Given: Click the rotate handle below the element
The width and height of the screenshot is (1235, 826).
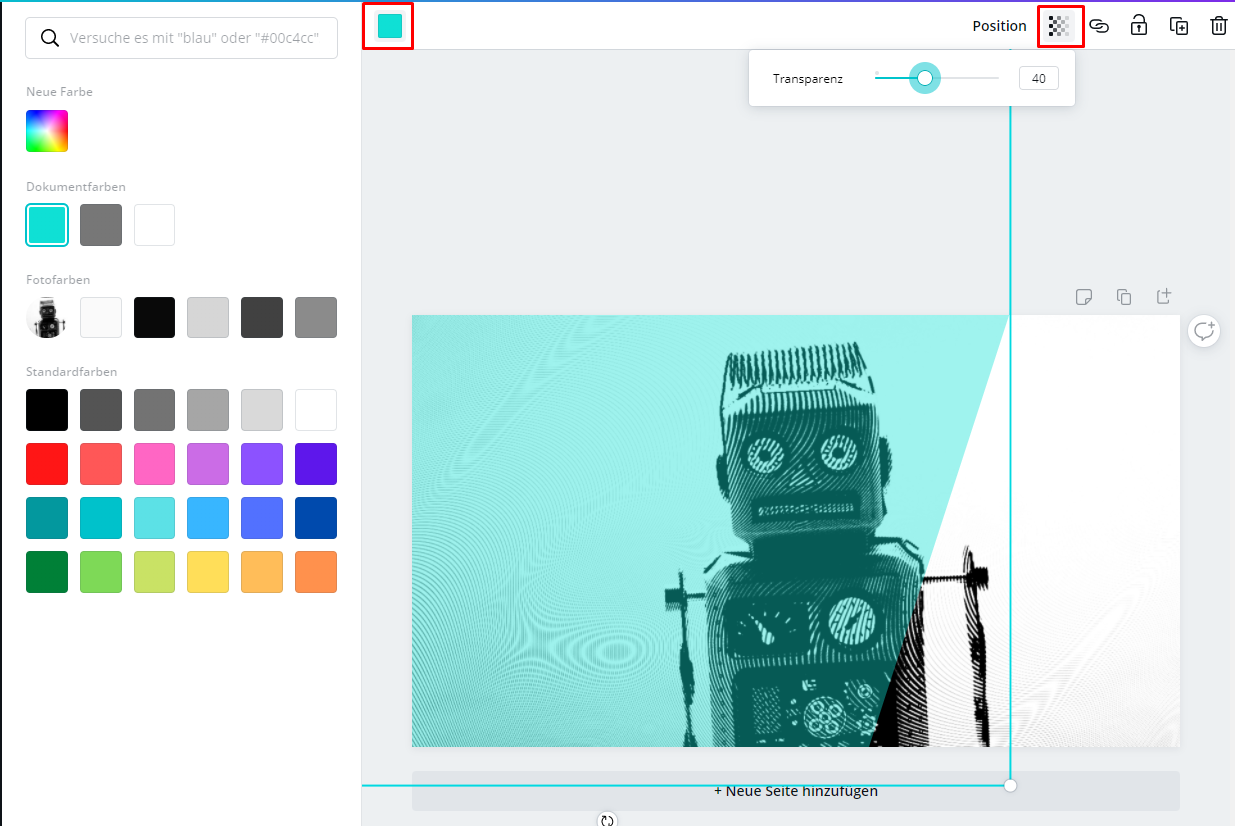Looking at the screenshot, I should [607, 820].
